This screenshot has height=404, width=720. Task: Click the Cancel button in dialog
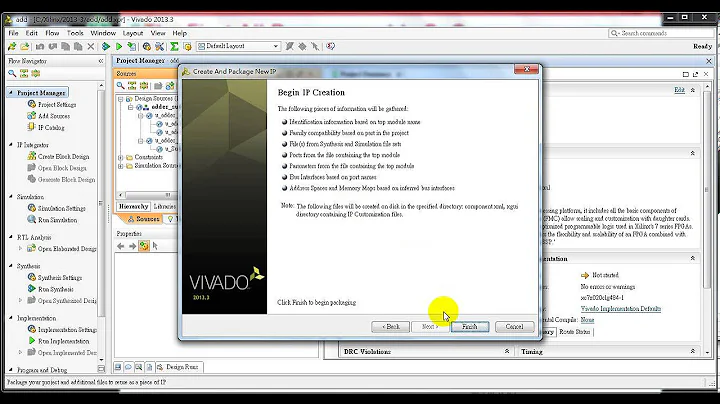pyautogui.click(x=514, y=327)
